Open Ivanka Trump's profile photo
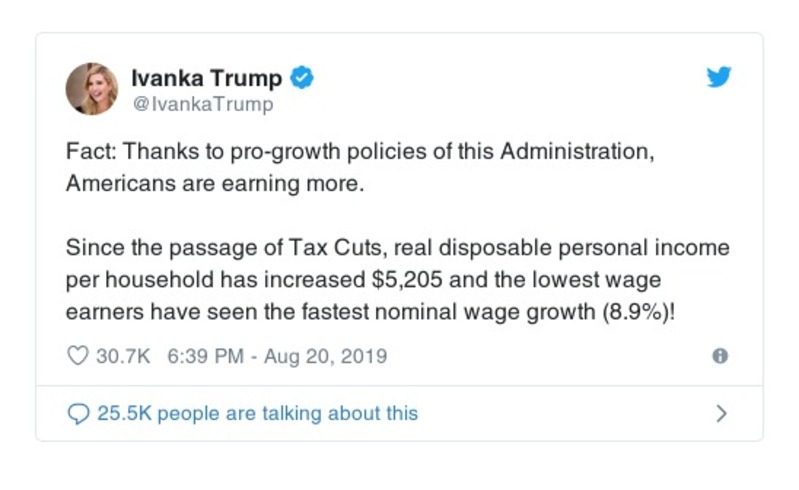799x490 pixels. pos(92,88)
